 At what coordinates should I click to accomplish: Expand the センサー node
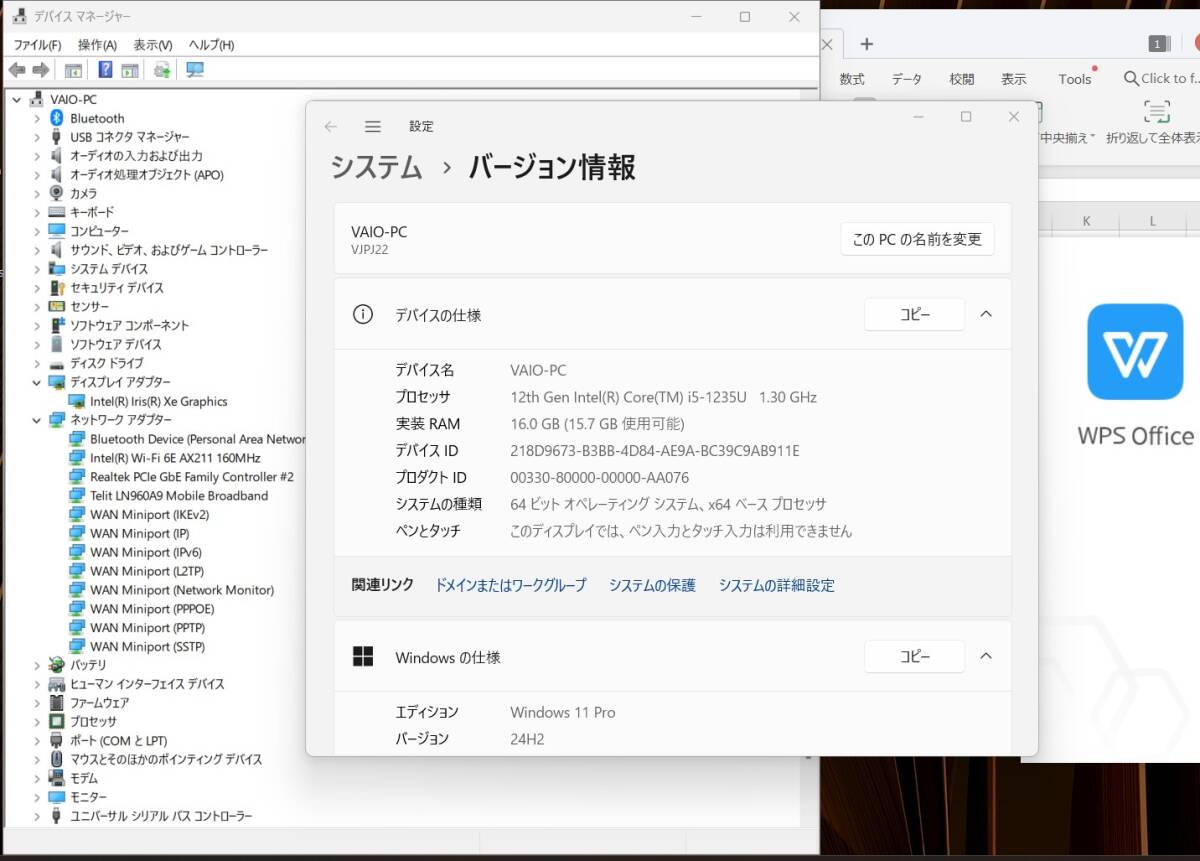37,307
